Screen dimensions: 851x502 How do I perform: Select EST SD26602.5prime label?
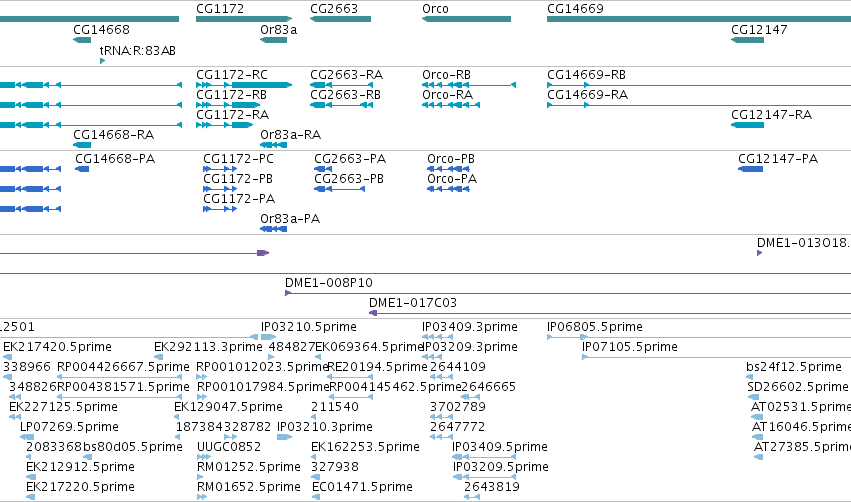pyautogui.click(x=798, y=387)
